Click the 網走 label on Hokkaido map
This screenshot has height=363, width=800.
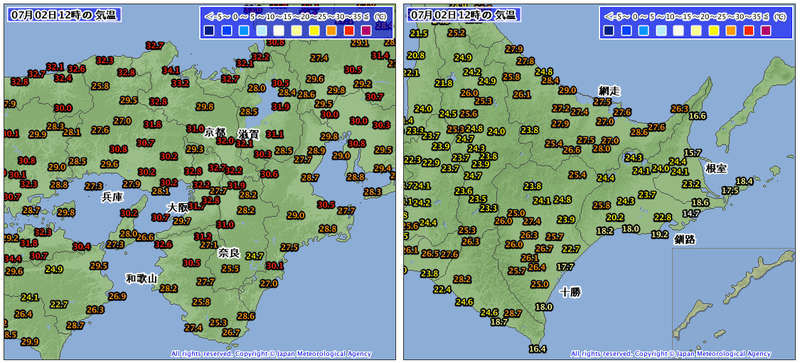(609, 91)
